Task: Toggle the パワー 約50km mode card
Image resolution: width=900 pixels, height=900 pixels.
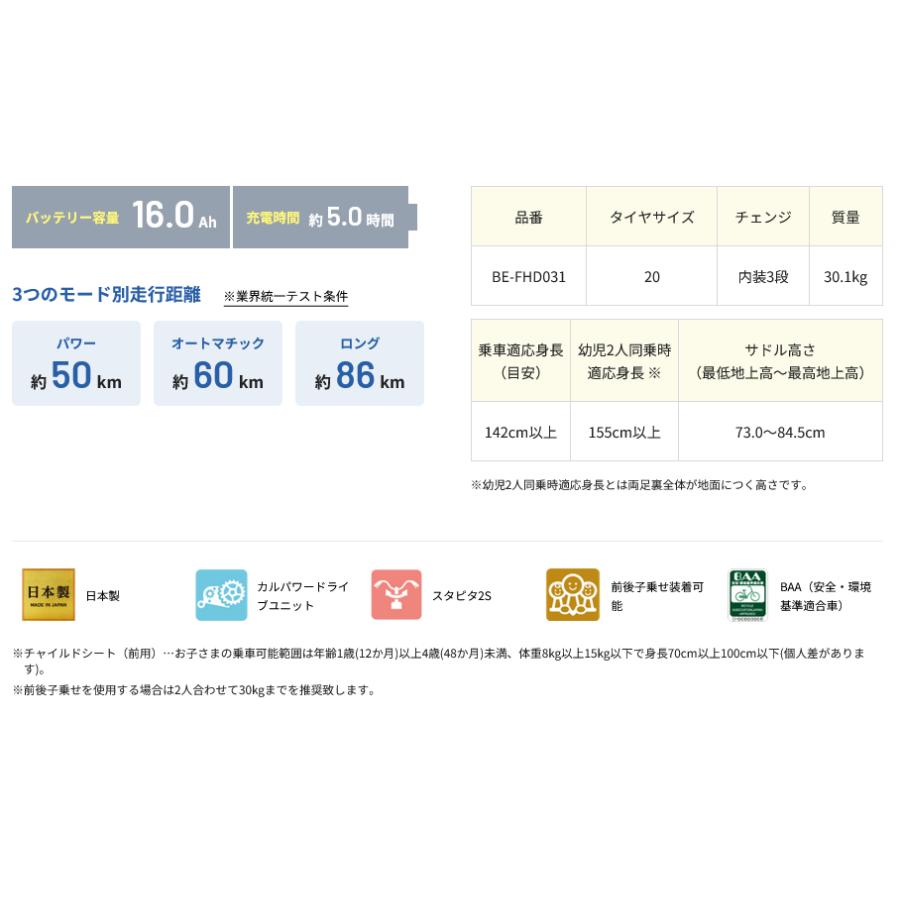Action: (76, 362)
